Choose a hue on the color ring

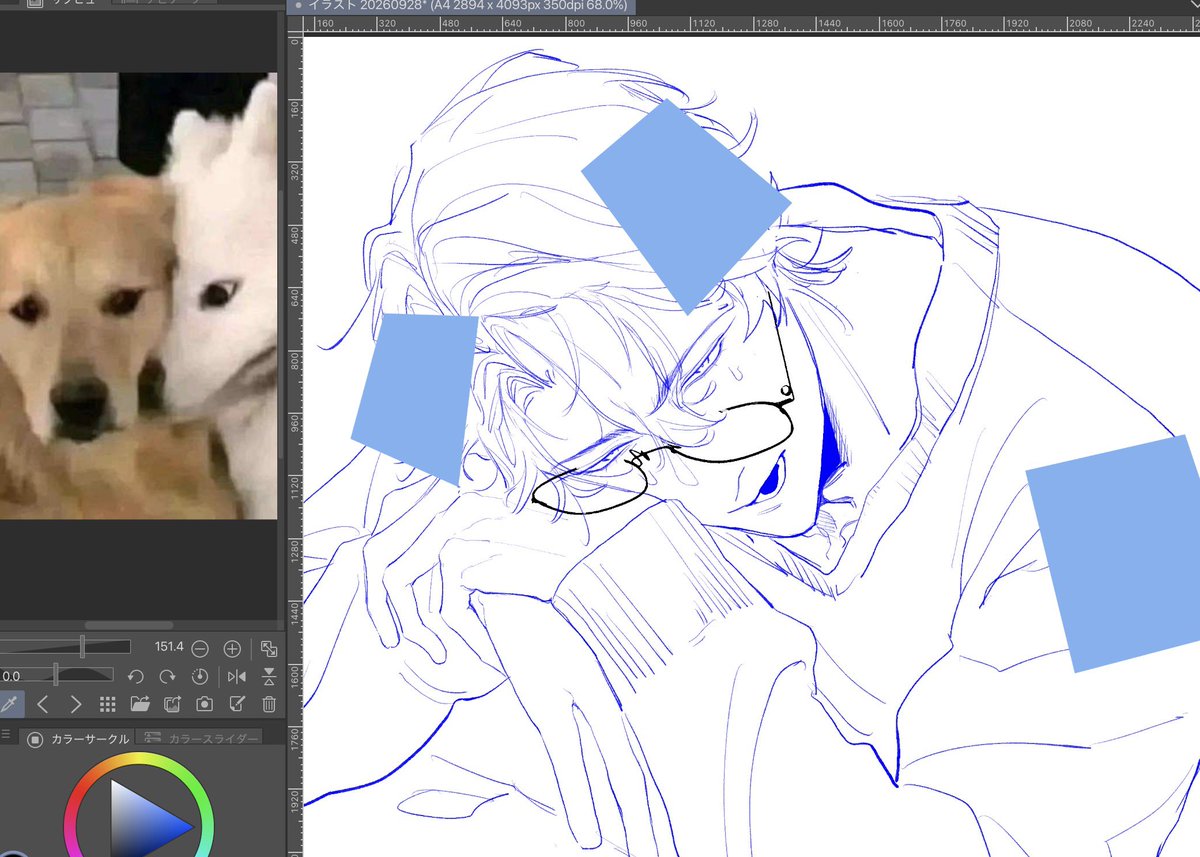(139, 762)
